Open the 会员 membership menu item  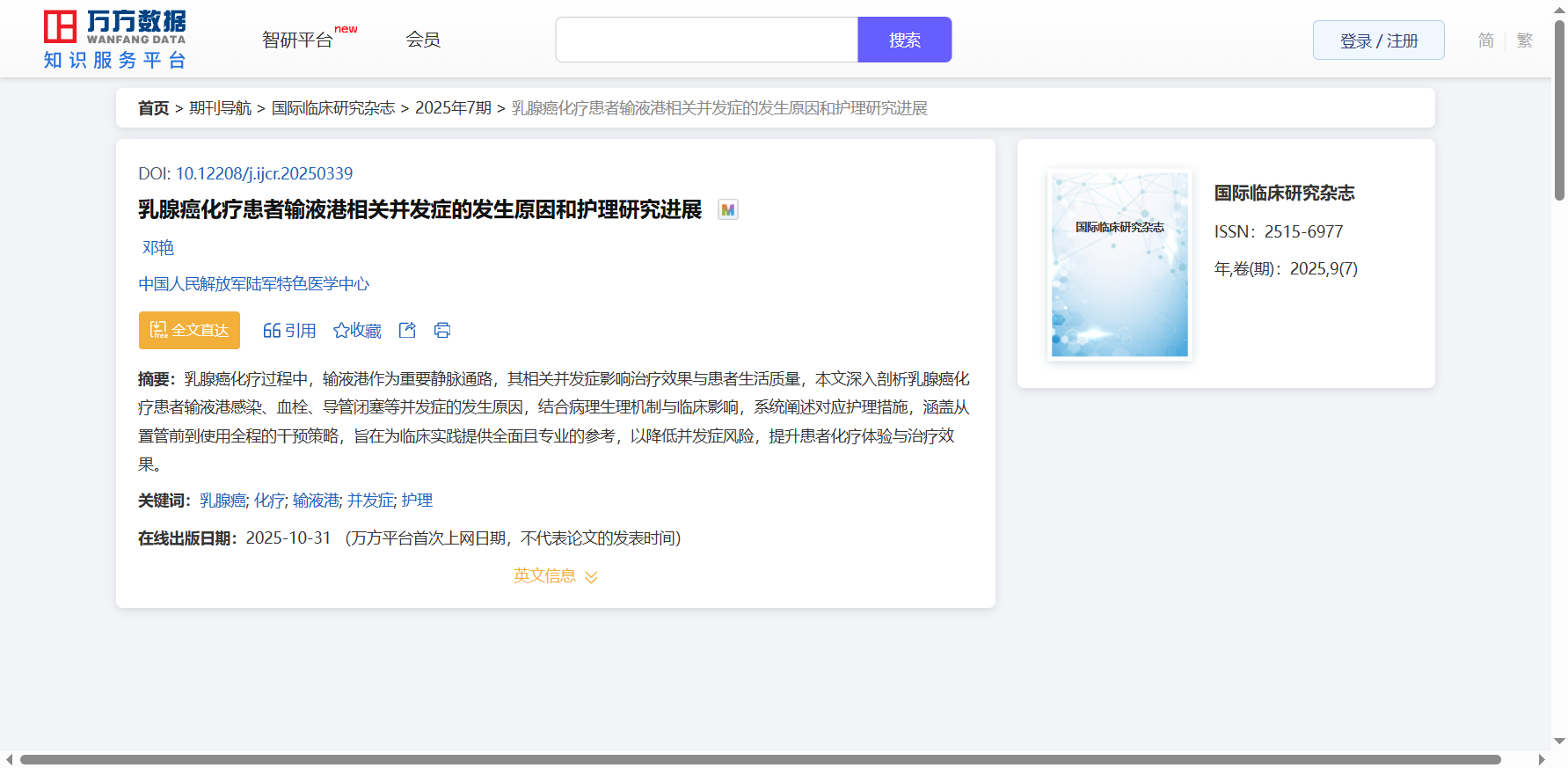tap(423, 40)
